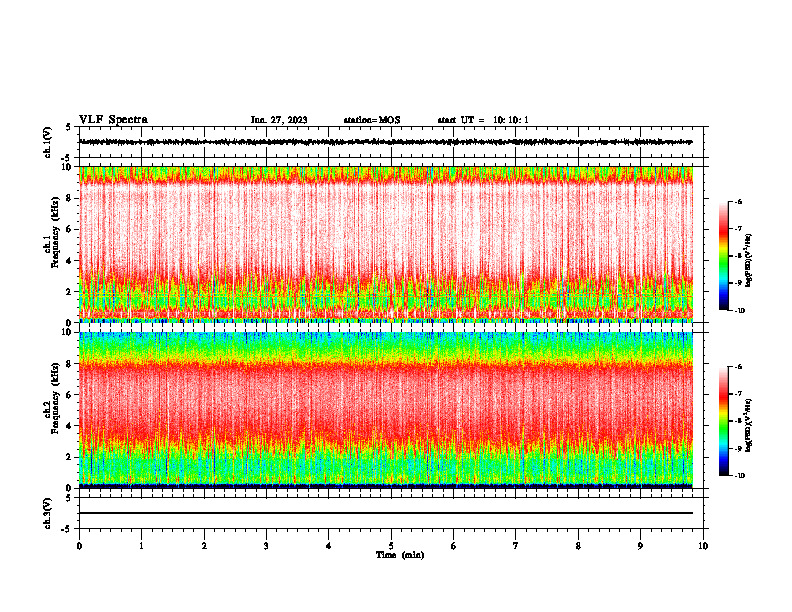Click time axis tick label 0
The width and height of the screenshot is (792, 612).
79,546
